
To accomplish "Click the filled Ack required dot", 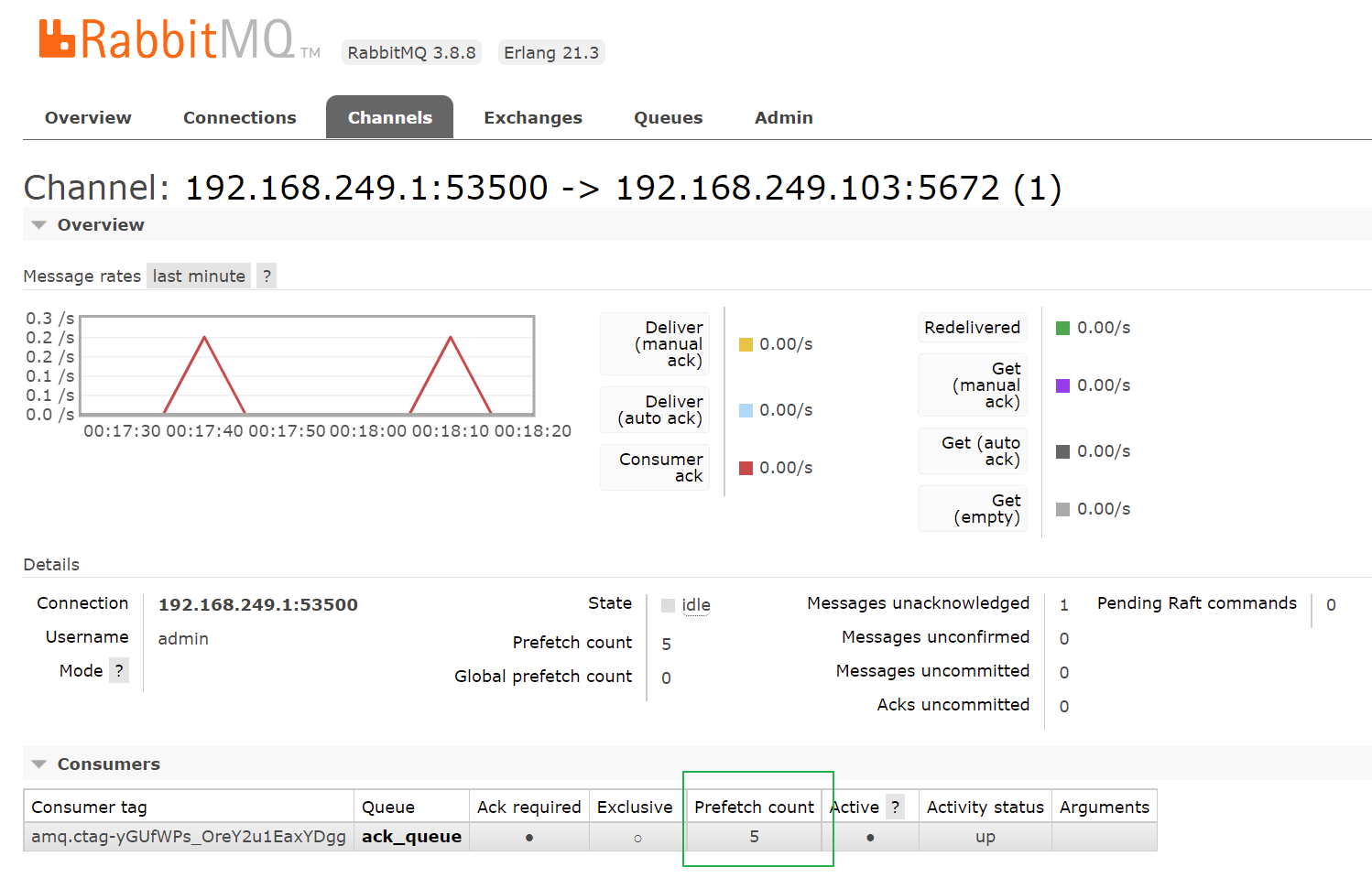I will 529,838.
